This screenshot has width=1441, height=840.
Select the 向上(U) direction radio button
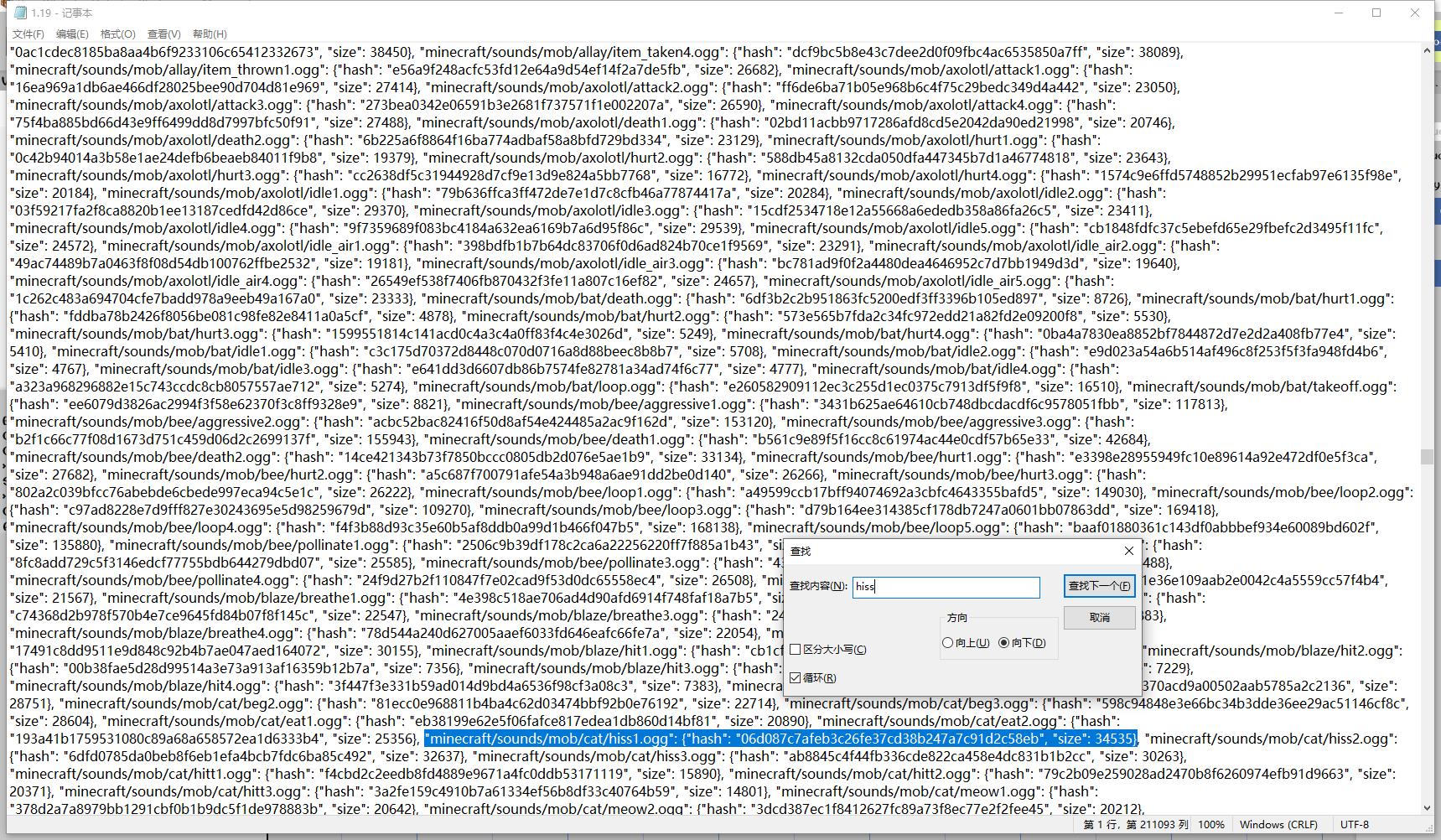tap(966, 643)
